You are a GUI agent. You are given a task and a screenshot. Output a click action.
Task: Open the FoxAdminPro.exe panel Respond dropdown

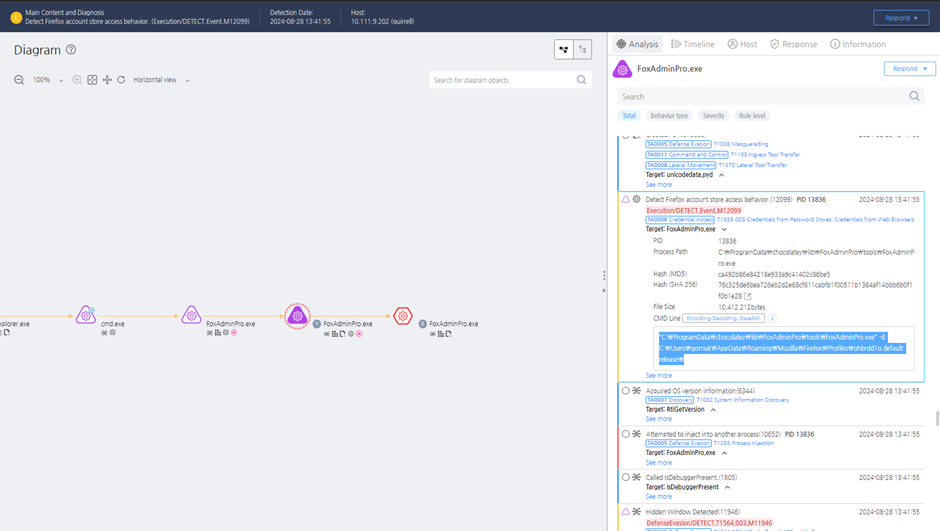909,68
